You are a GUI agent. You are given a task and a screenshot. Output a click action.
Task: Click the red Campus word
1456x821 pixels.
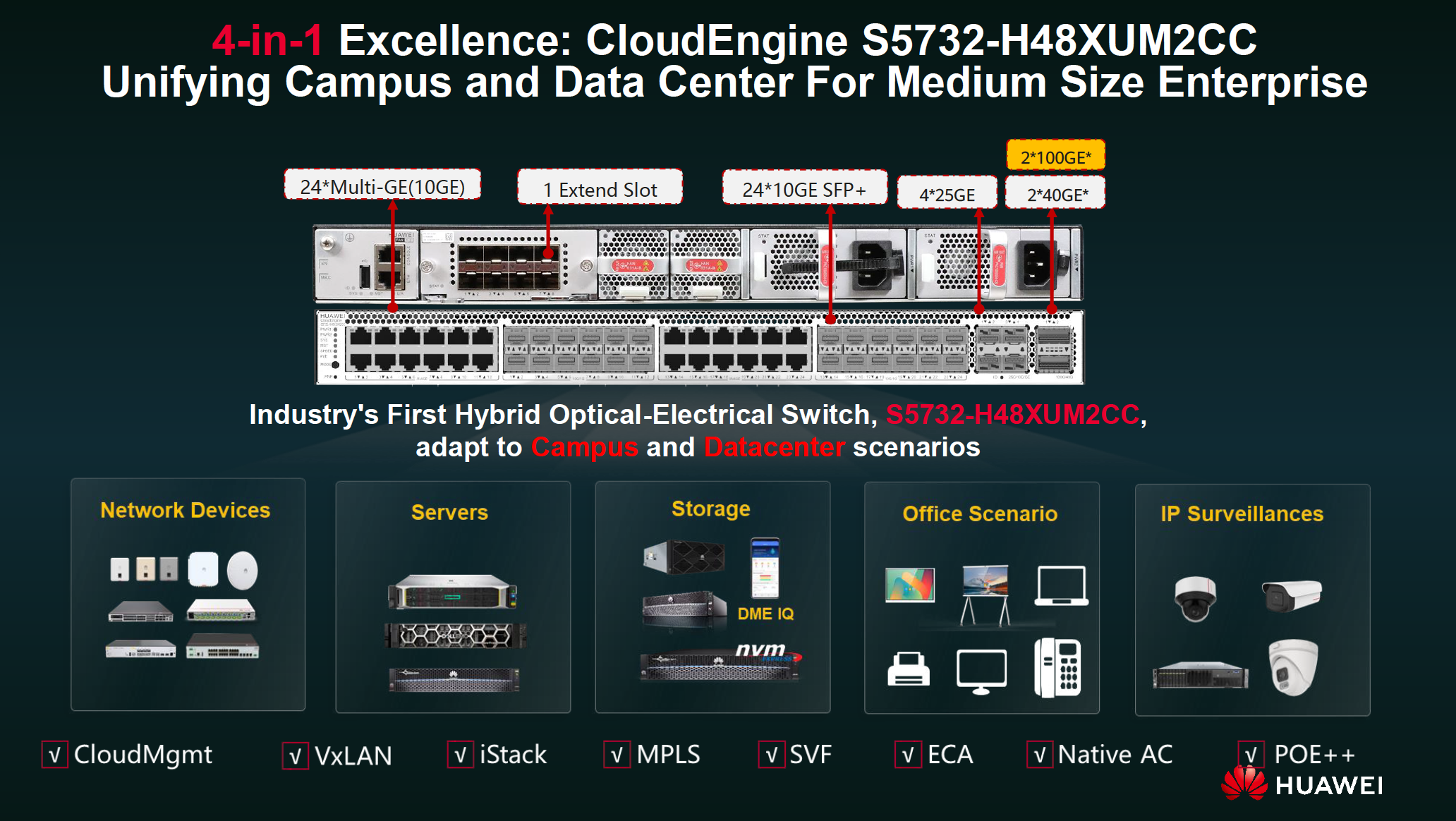tap(584, 447)
